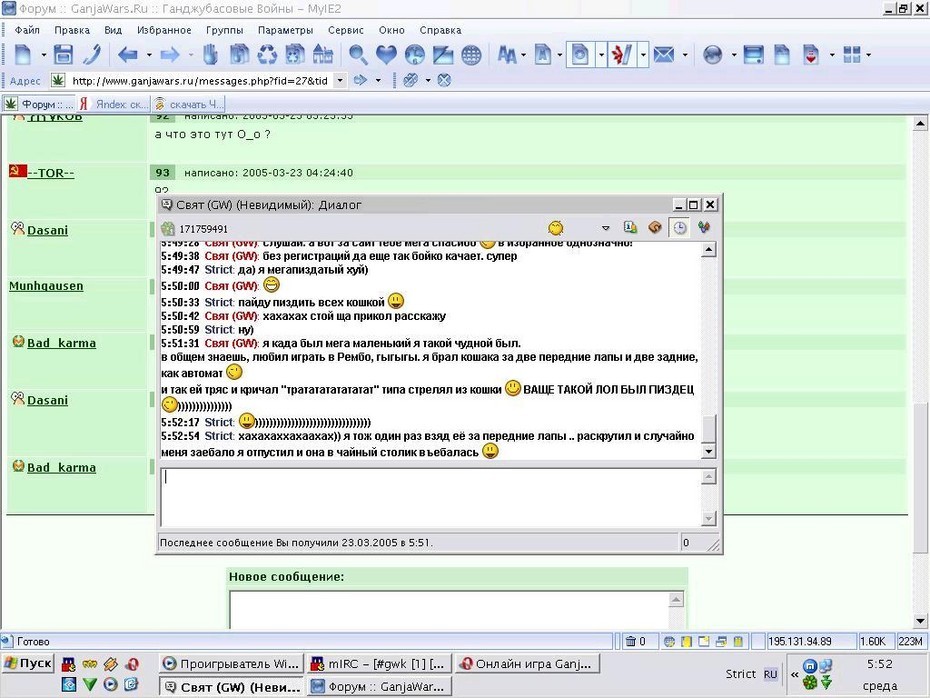Click the AA text size icon
Screen dimensions: 930x698
[507, 55]
